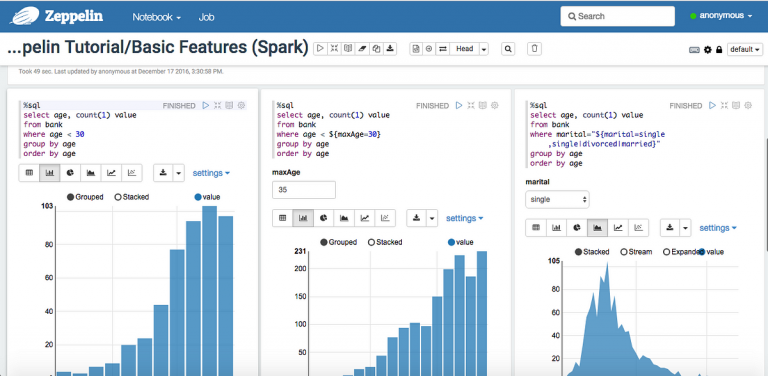The height and width of the screenshot is (376, 768).
Task: Open the Notebook menu
Action: [157, 17]
